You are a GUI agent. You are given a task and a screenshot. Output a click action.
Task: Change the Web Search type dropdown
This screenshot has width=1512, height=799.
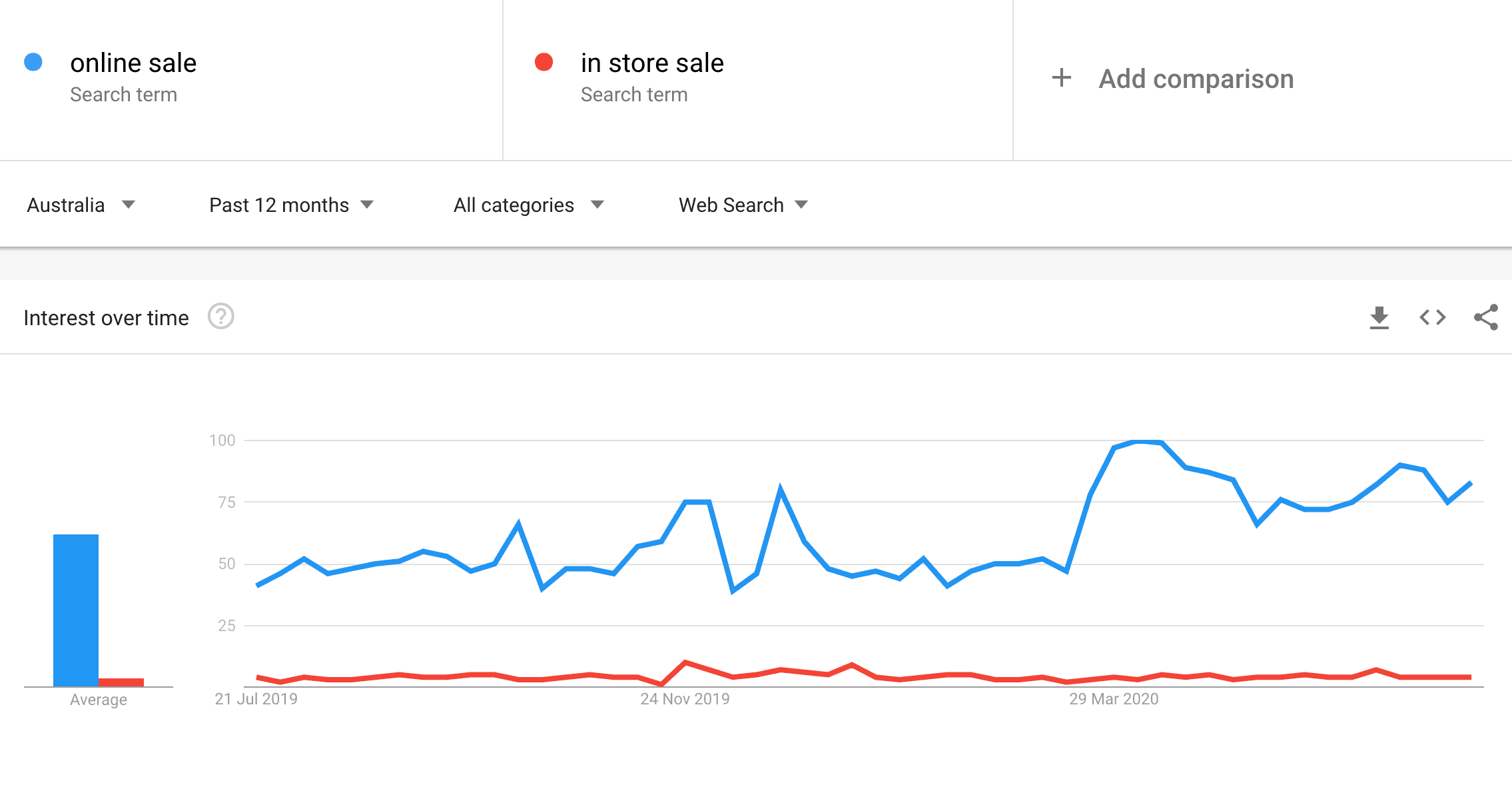[x=743, y=205]
